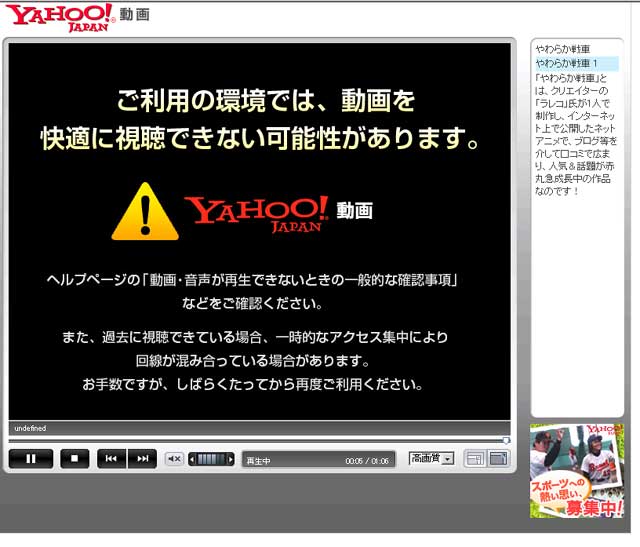
Task: Skip to the next track
Action: coord(142,459)
